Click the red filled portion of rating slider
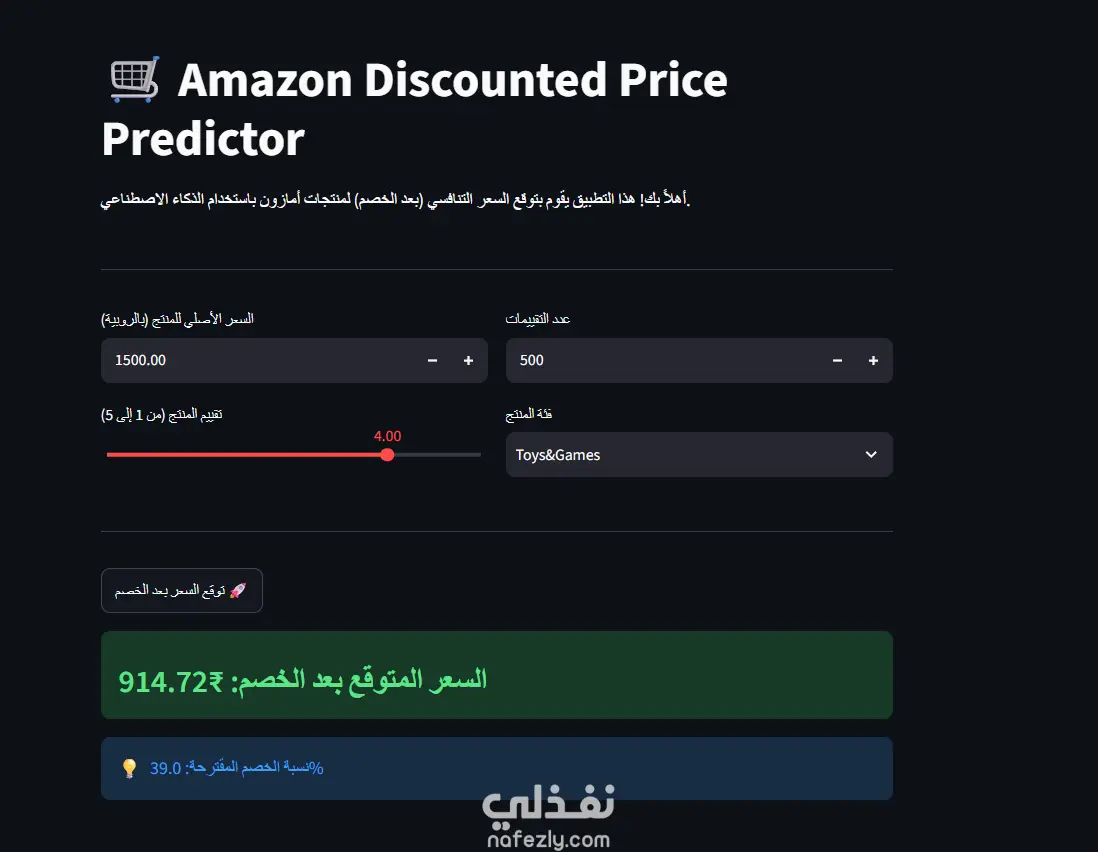 (x=244, y=455)
